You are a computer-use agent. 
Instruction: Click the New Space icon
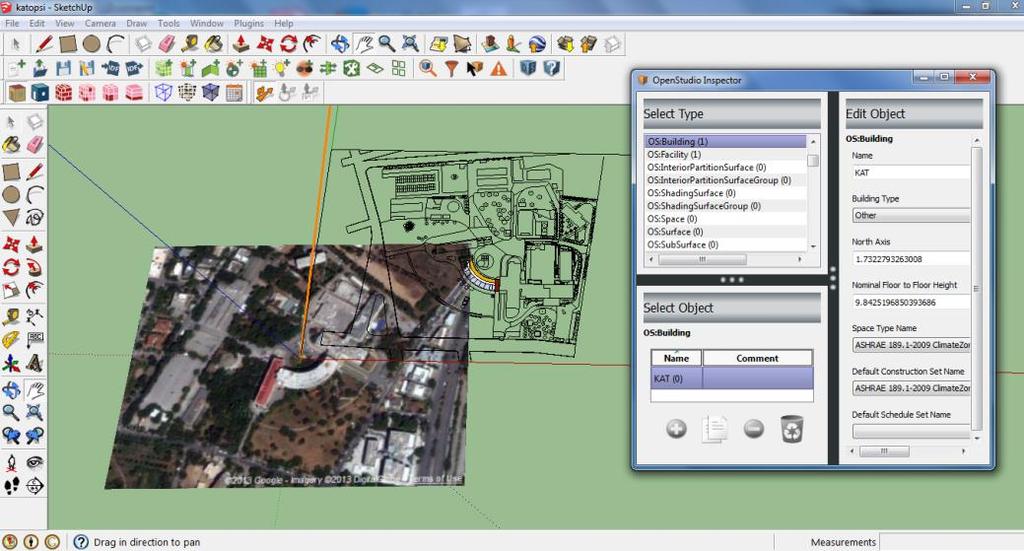[x=164, y=68]
